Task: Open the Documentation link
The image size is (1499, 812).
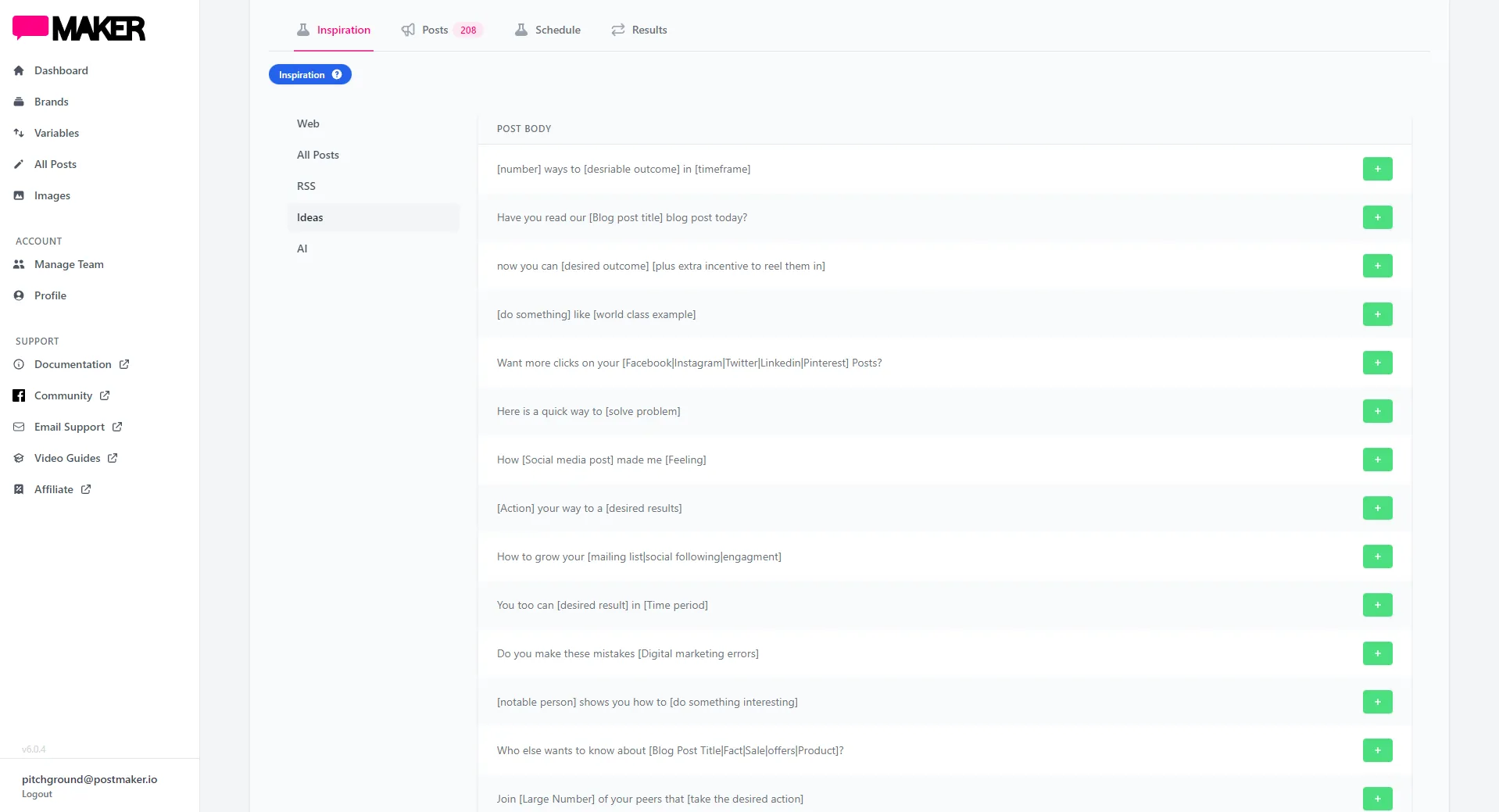Action: [x=73, y=364]
